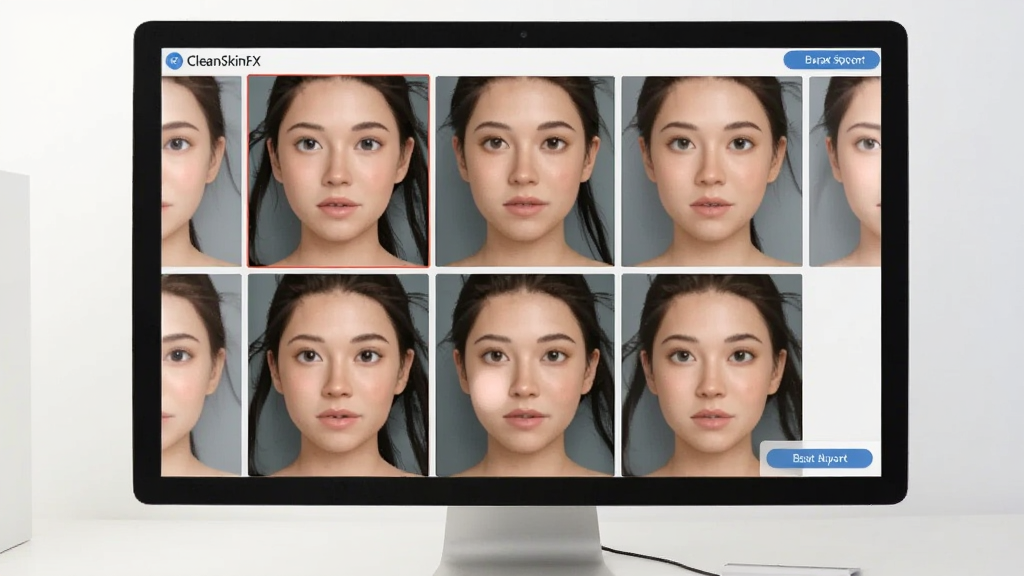The height and width of the screenshot is (576, 1024).
Task: Click the blue pill button in the header
Action: click(831, 60)
